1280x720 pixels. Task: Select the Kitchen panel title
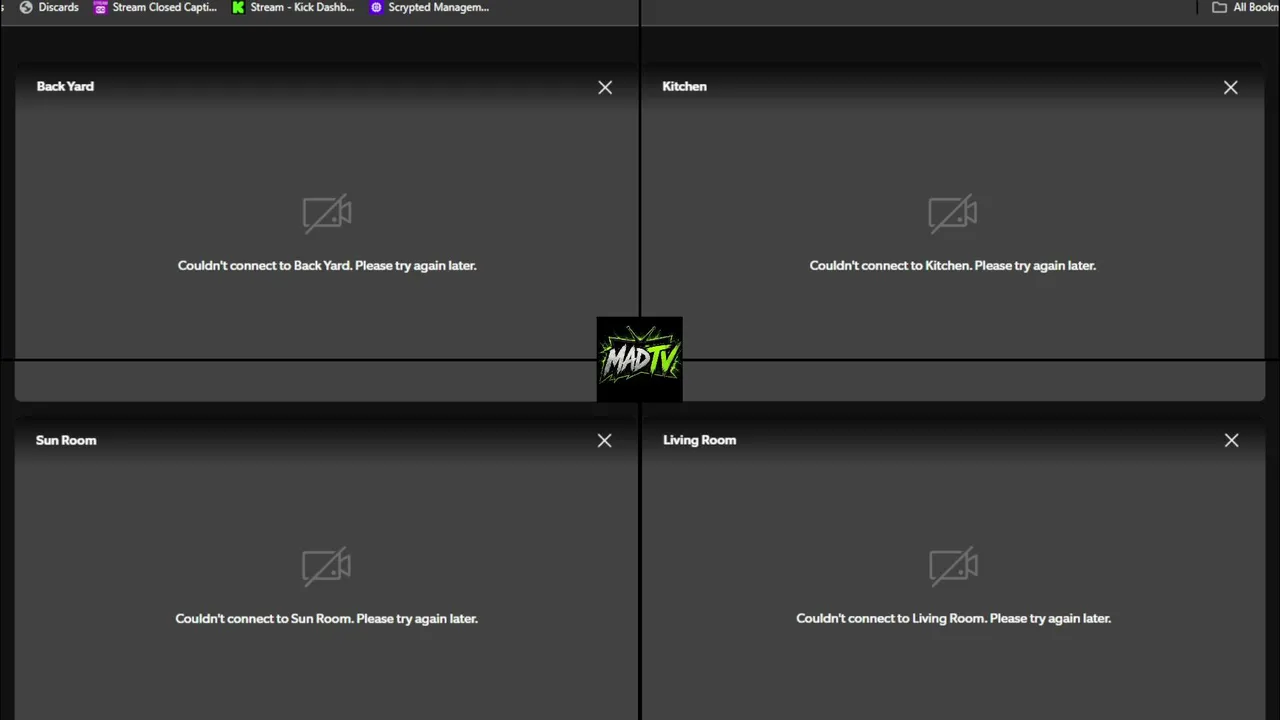[x=685, y=86]
